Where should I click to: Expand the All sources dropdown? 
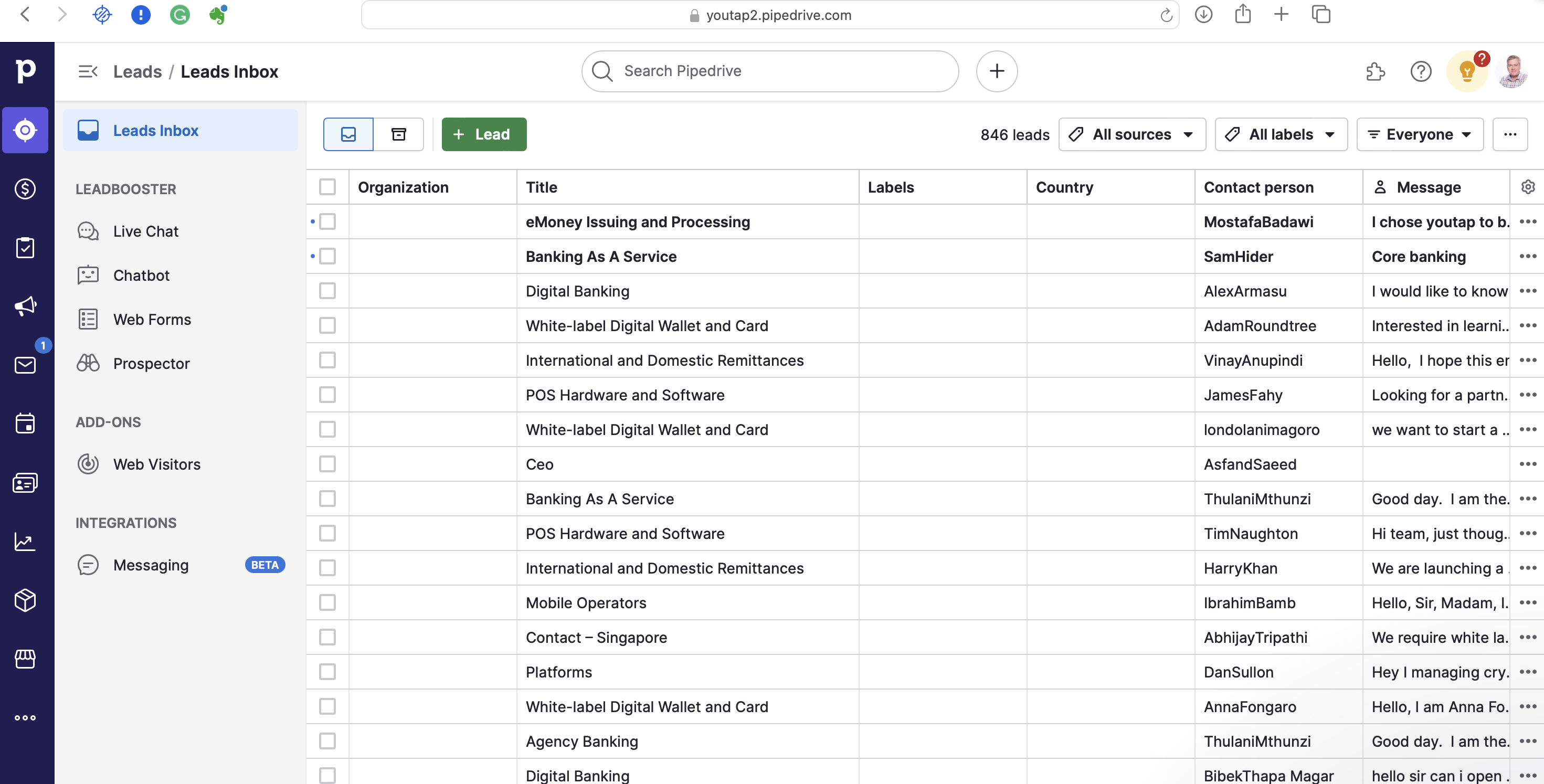click(x=1131, y=134)
